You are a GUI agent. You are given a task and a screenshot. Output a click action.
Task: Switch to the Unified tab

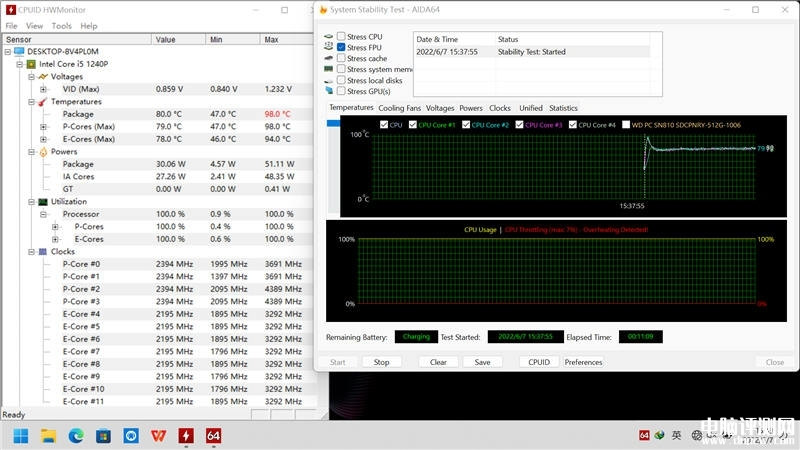coord(531,108)
